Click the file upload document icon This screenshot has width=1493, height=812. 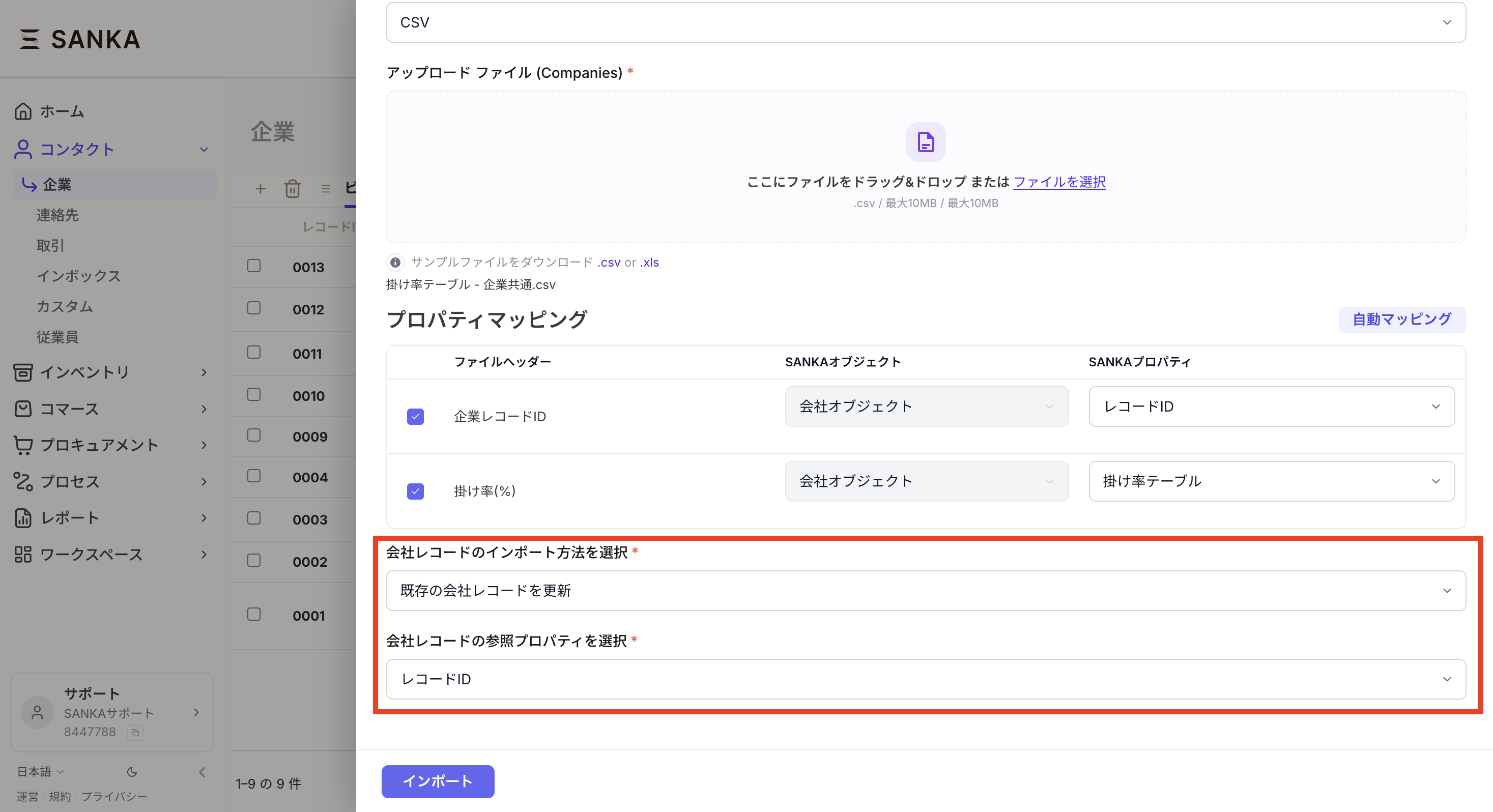point(926,142)
